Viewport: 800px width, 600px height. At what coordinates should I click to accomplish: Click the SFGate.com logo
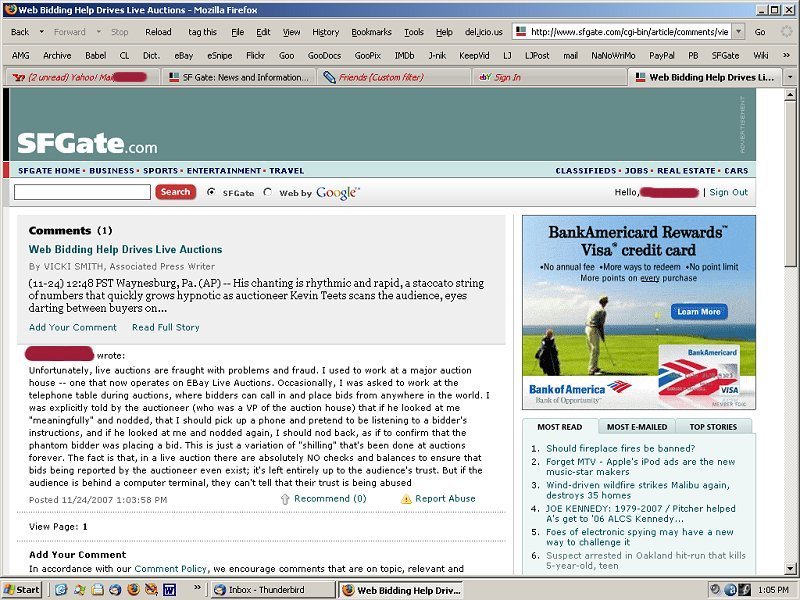pos(87,143)
